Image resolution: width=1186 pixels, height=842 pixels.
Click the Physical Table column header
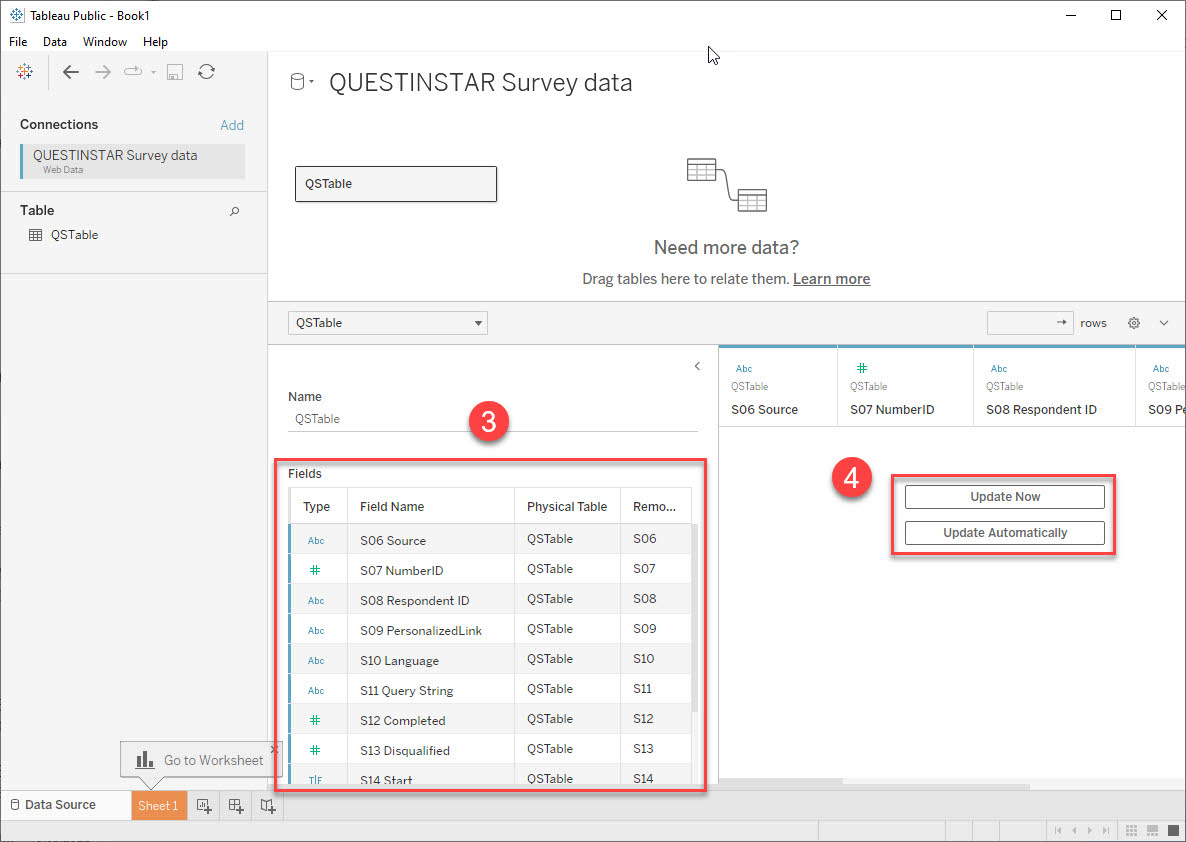[x=567, y=507]
